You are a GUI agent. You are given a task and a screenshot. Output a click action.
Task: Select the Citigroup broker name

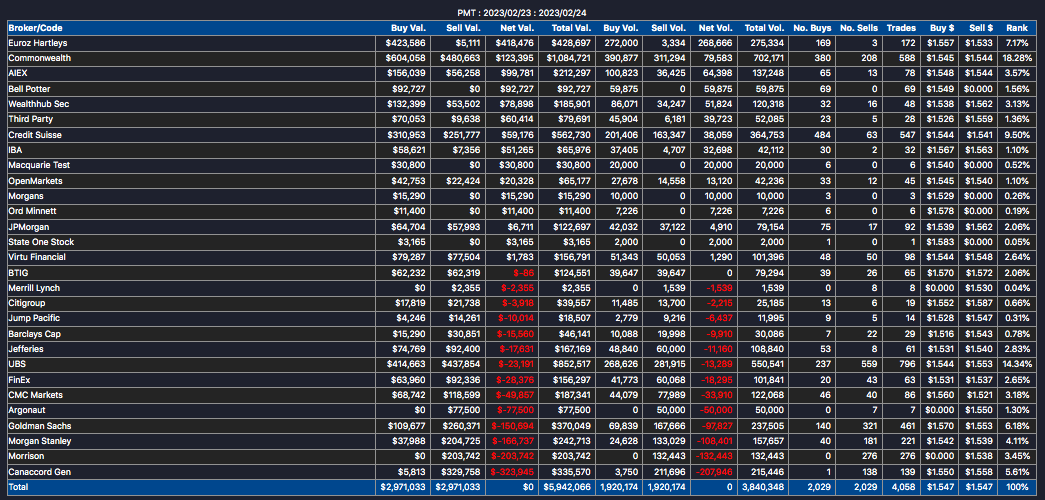[26, 303]
